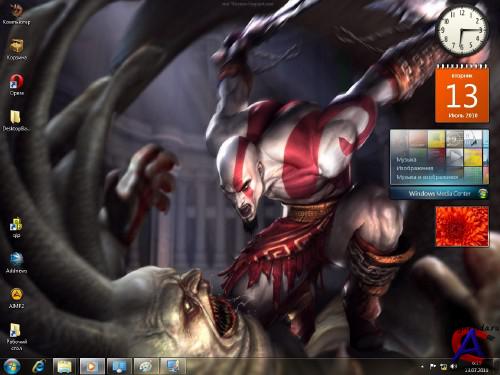Show hidden tray icons arrow
Viewport: 500px width, 375px height.
click(422, 367)
